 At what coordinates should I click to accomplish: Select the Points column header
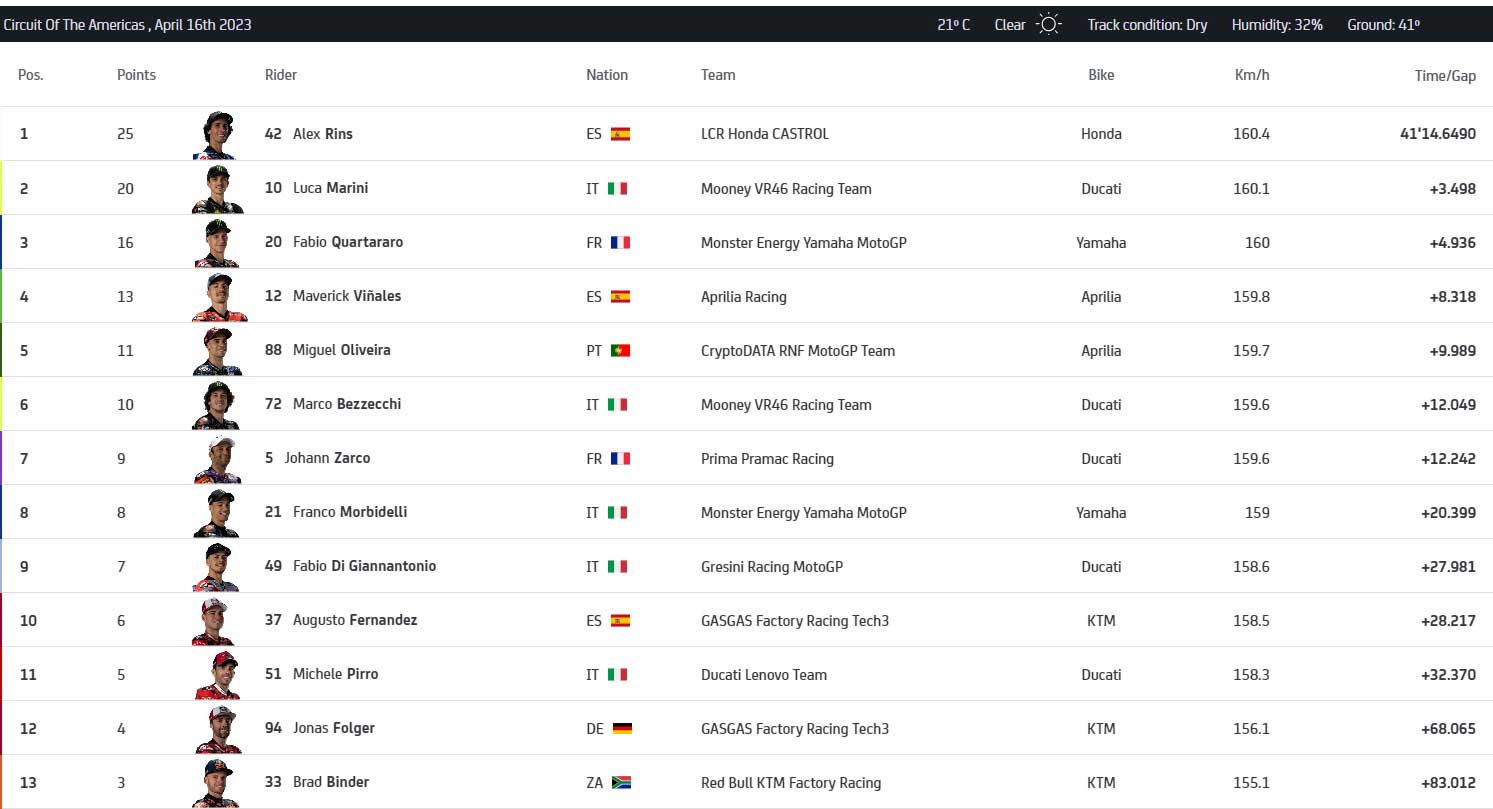(136, 75)
